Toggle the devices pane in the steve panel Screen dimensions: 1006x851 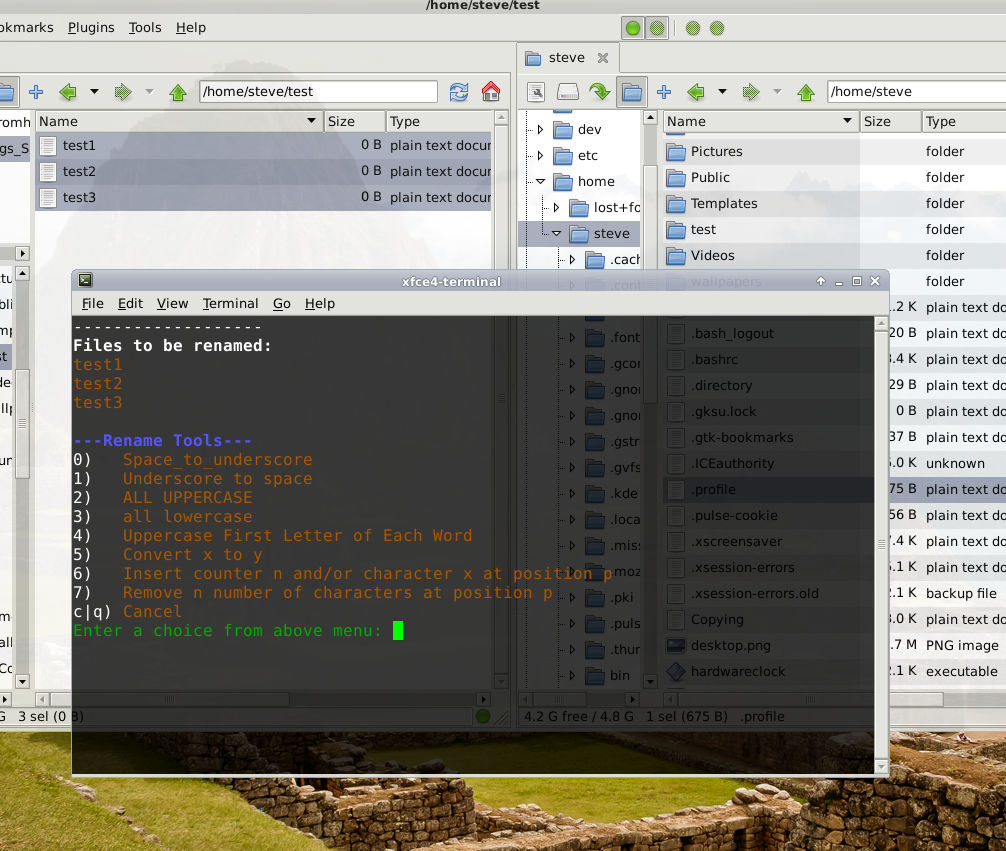(x=567, y=92)
